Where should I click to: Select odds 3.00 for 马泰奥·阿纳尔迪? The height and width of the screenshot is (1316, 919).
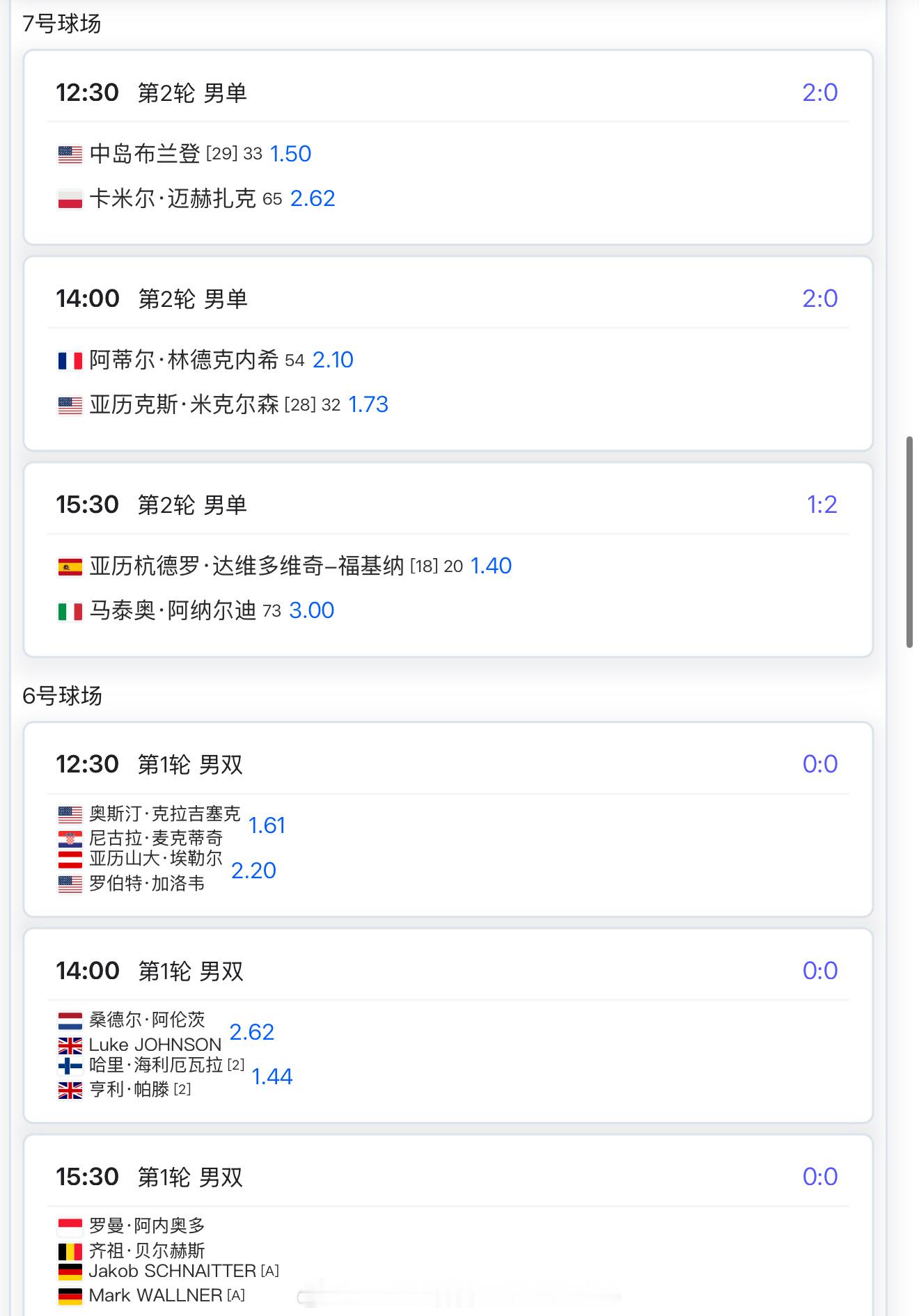click(x=311, y=610)
